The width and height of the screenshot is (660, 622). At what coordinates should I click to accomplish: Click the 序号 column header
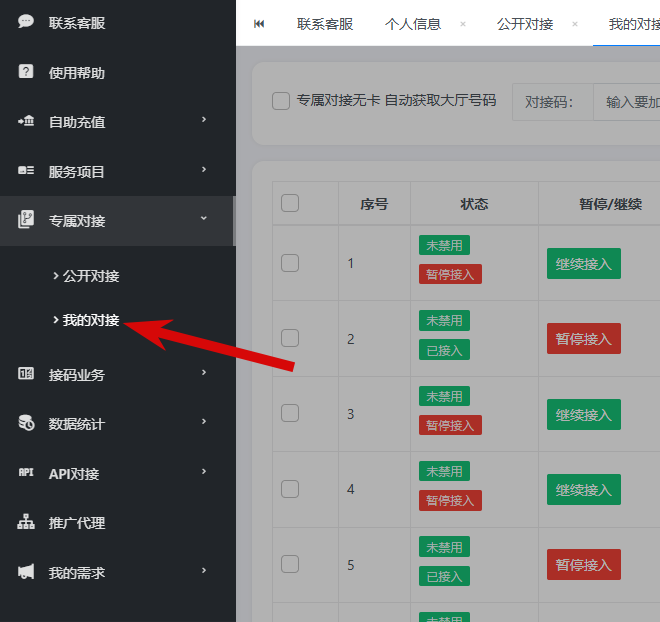pos(374,204)
